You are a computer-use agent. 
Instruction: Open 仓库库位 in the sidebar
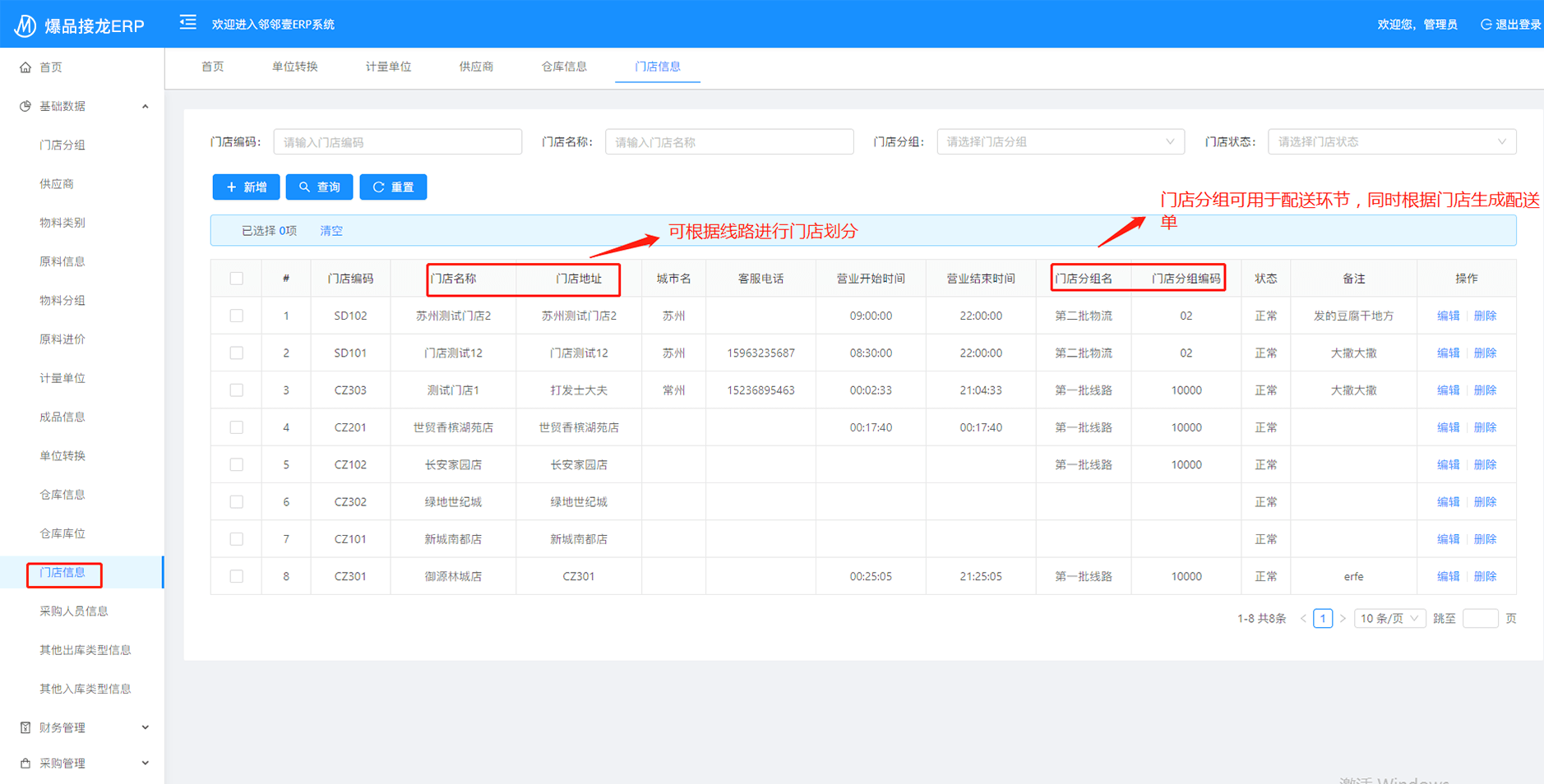(x=62, y=533)
